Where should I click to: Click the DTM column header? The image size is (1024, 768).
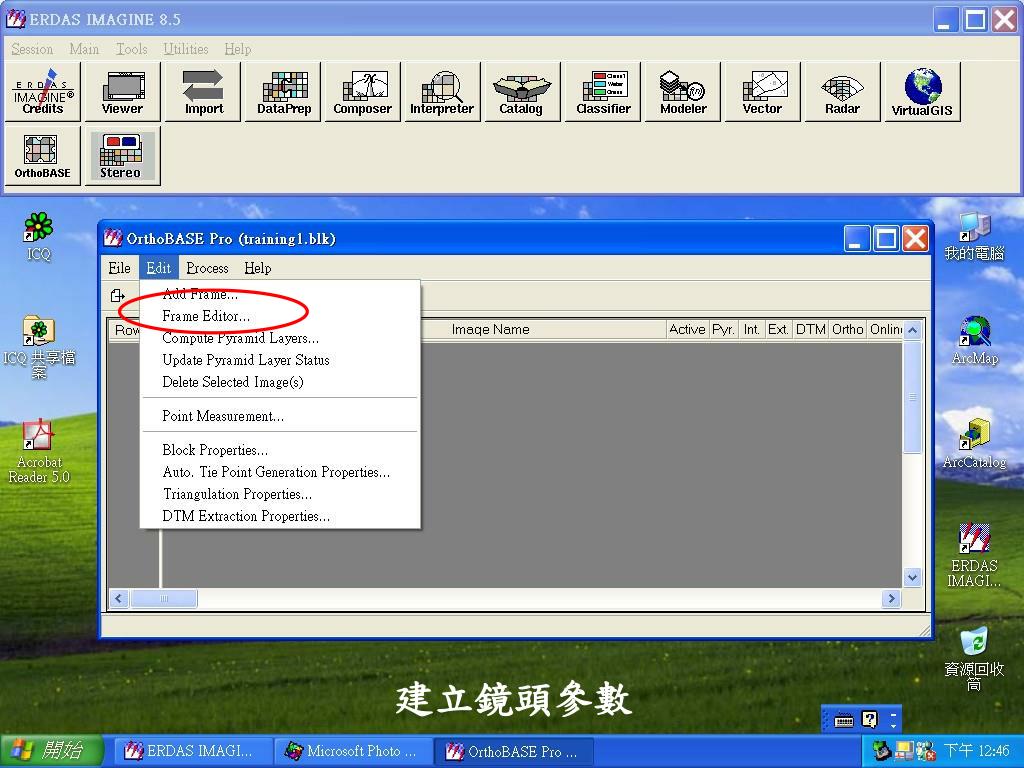click(x=810, y=330)
